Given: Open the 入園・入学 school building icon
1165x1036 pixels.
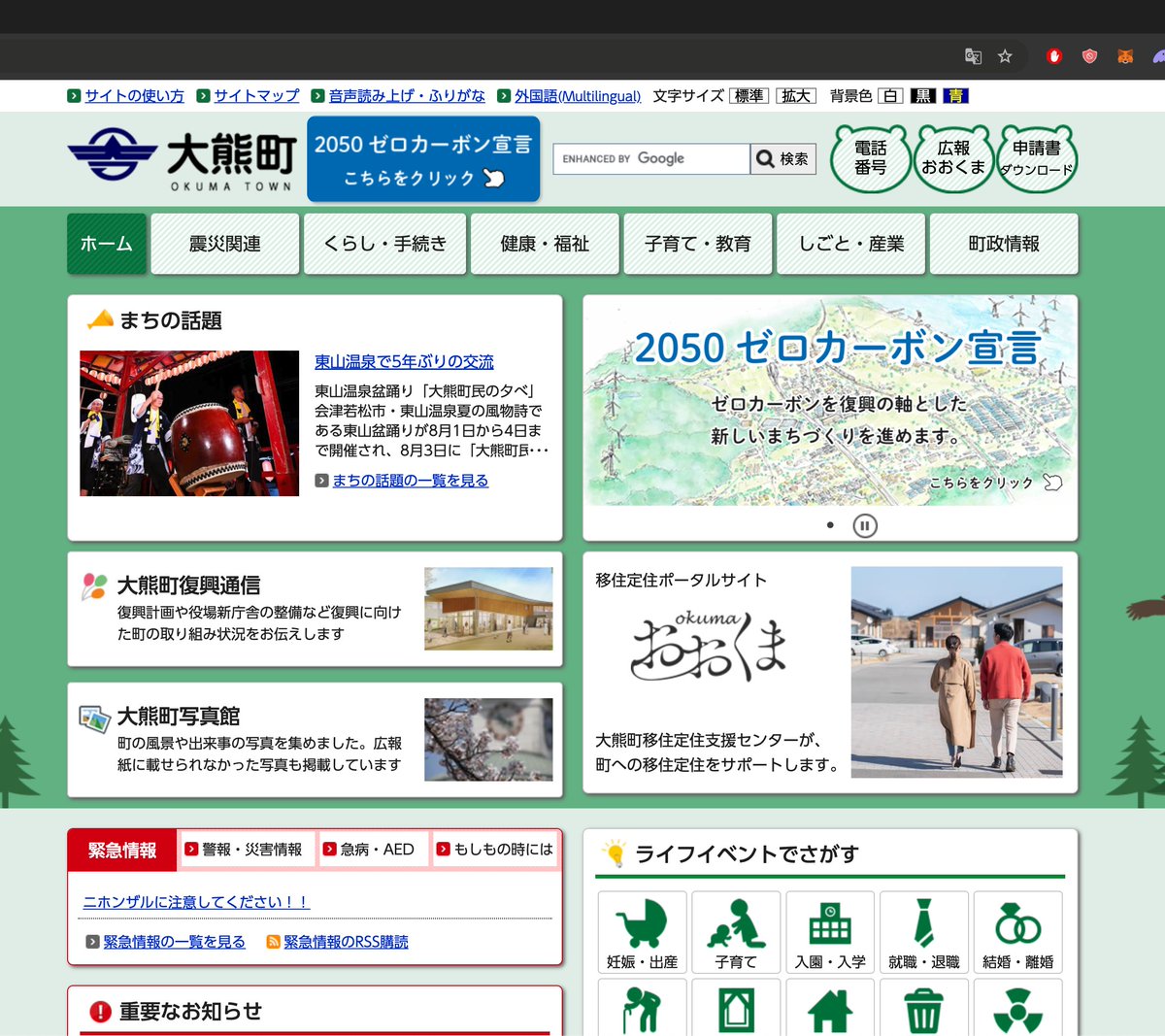Looking at the screenshot, I should (830, 931).
